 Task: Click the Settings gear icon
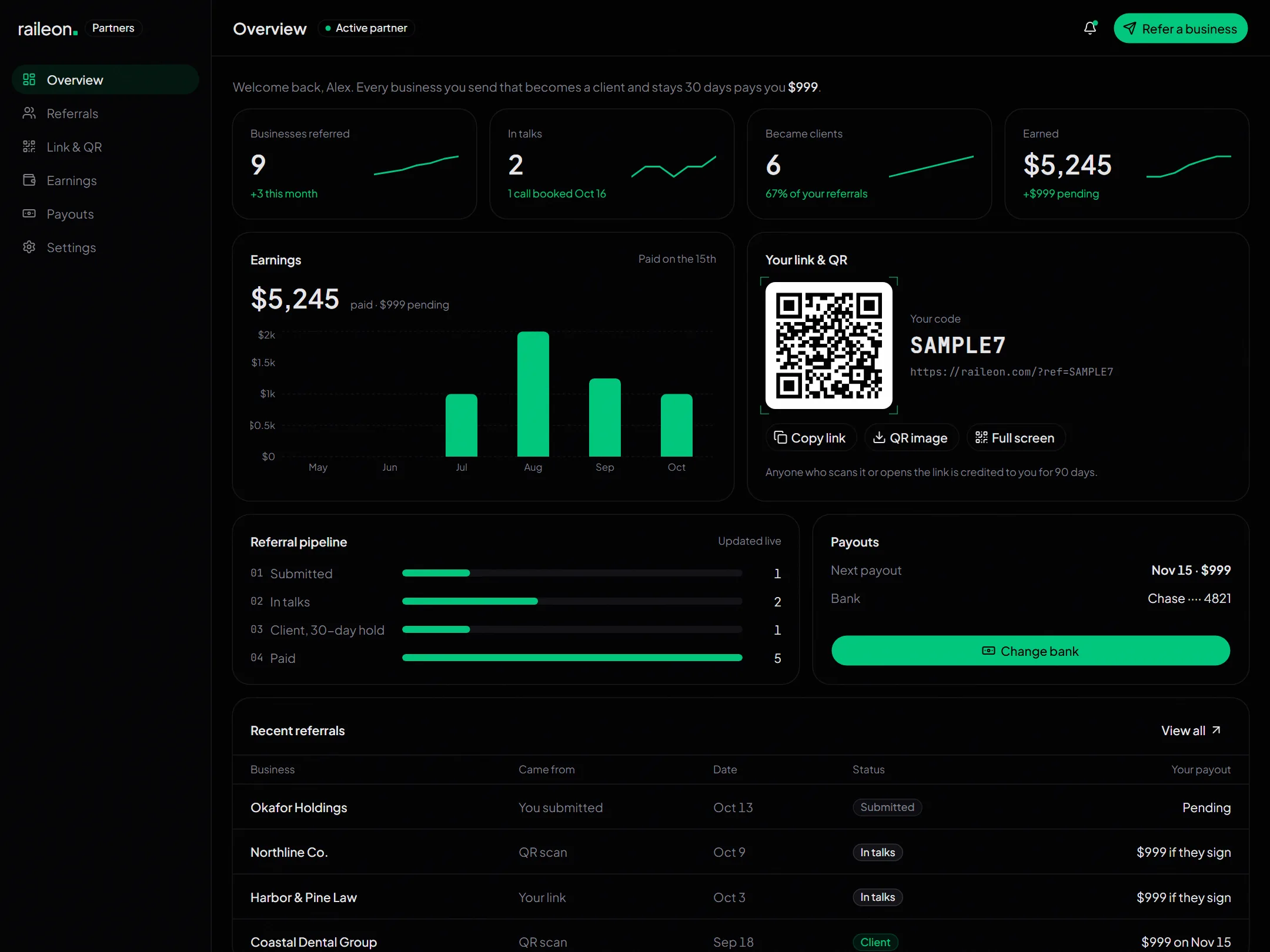coord(29,247)
